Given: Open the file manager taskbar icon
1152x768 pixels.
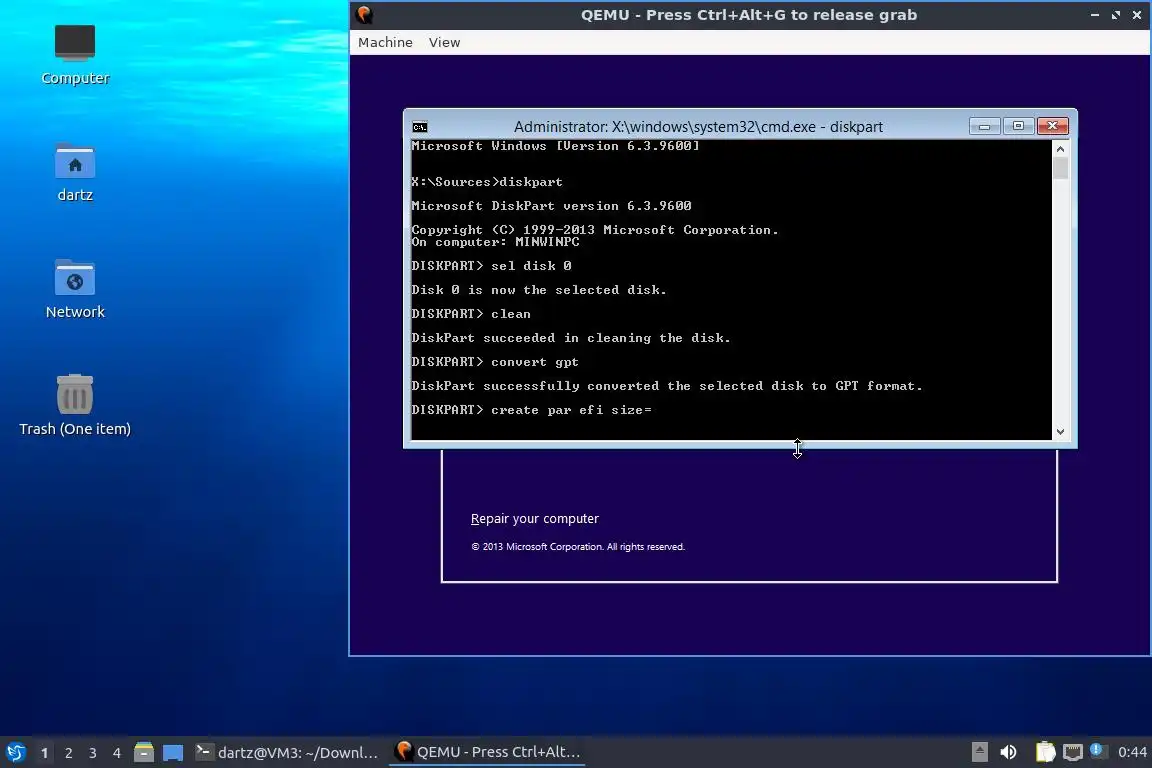Looking at the screenshot, I should 144,752.
